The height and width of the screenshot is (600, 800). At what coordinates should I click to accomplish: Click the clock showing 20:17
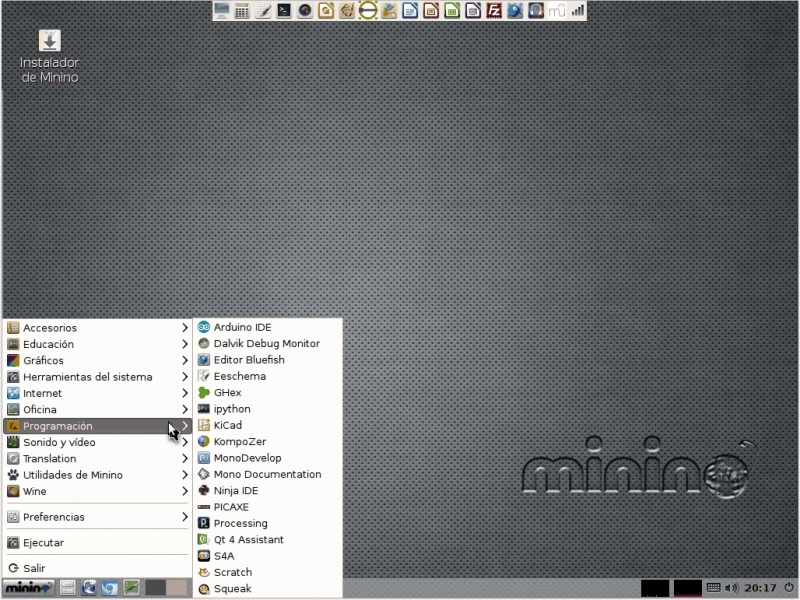click(x=760, y=588)
